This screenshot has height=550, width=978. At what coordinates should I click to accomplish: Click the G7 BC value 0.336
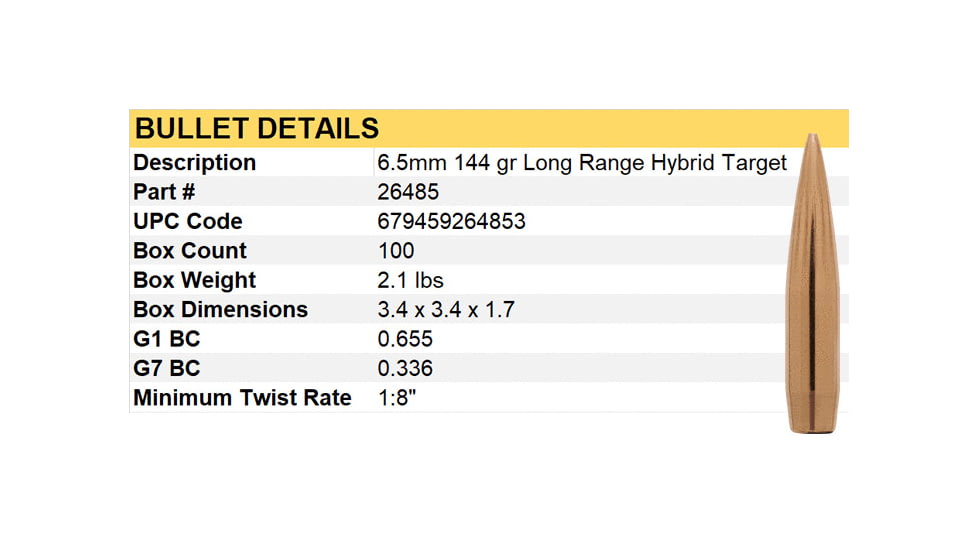click(405, 369)
